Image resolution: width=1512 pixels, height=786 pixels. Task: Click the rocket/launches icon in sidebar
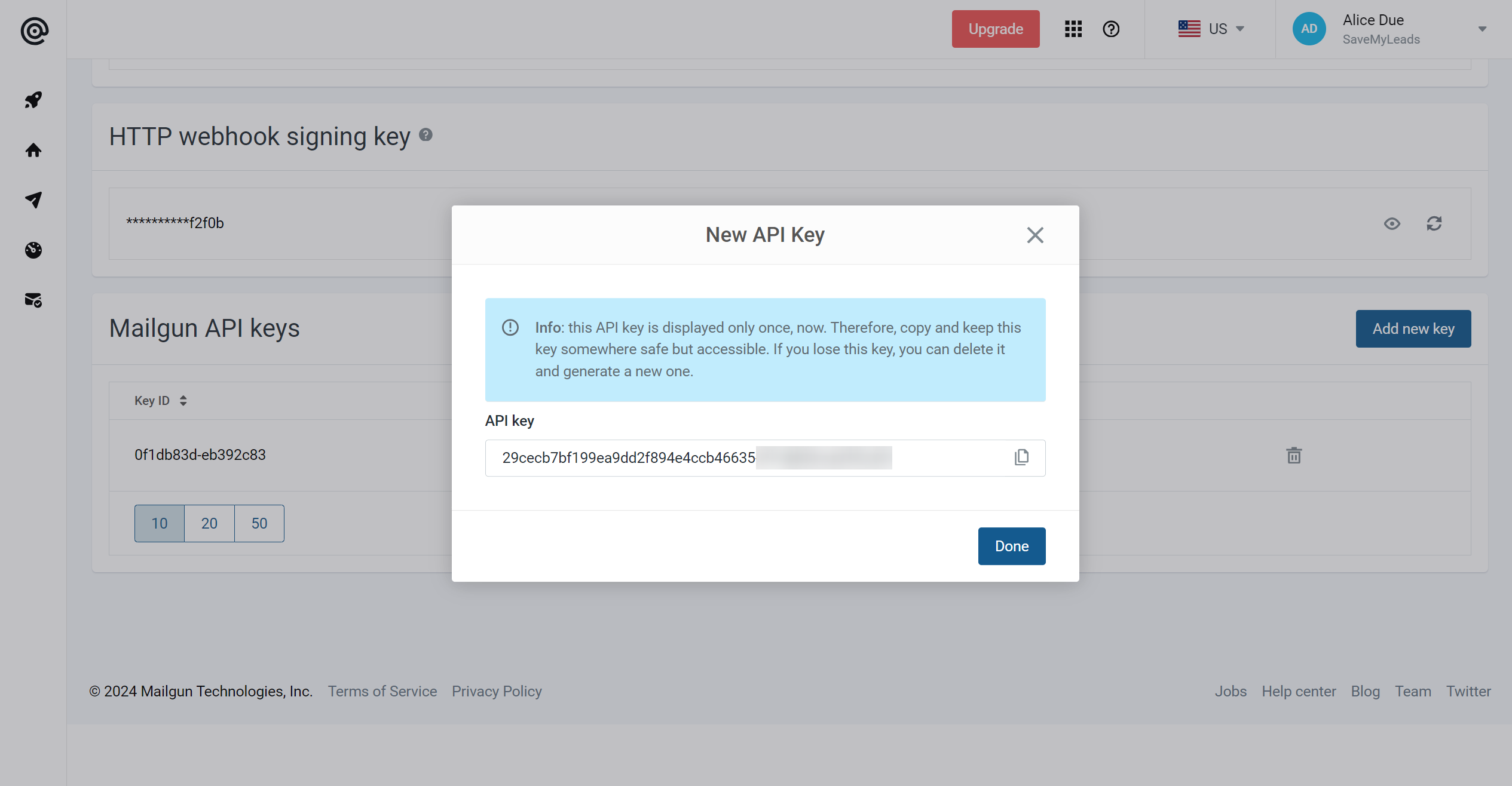(x=33, y=100)
